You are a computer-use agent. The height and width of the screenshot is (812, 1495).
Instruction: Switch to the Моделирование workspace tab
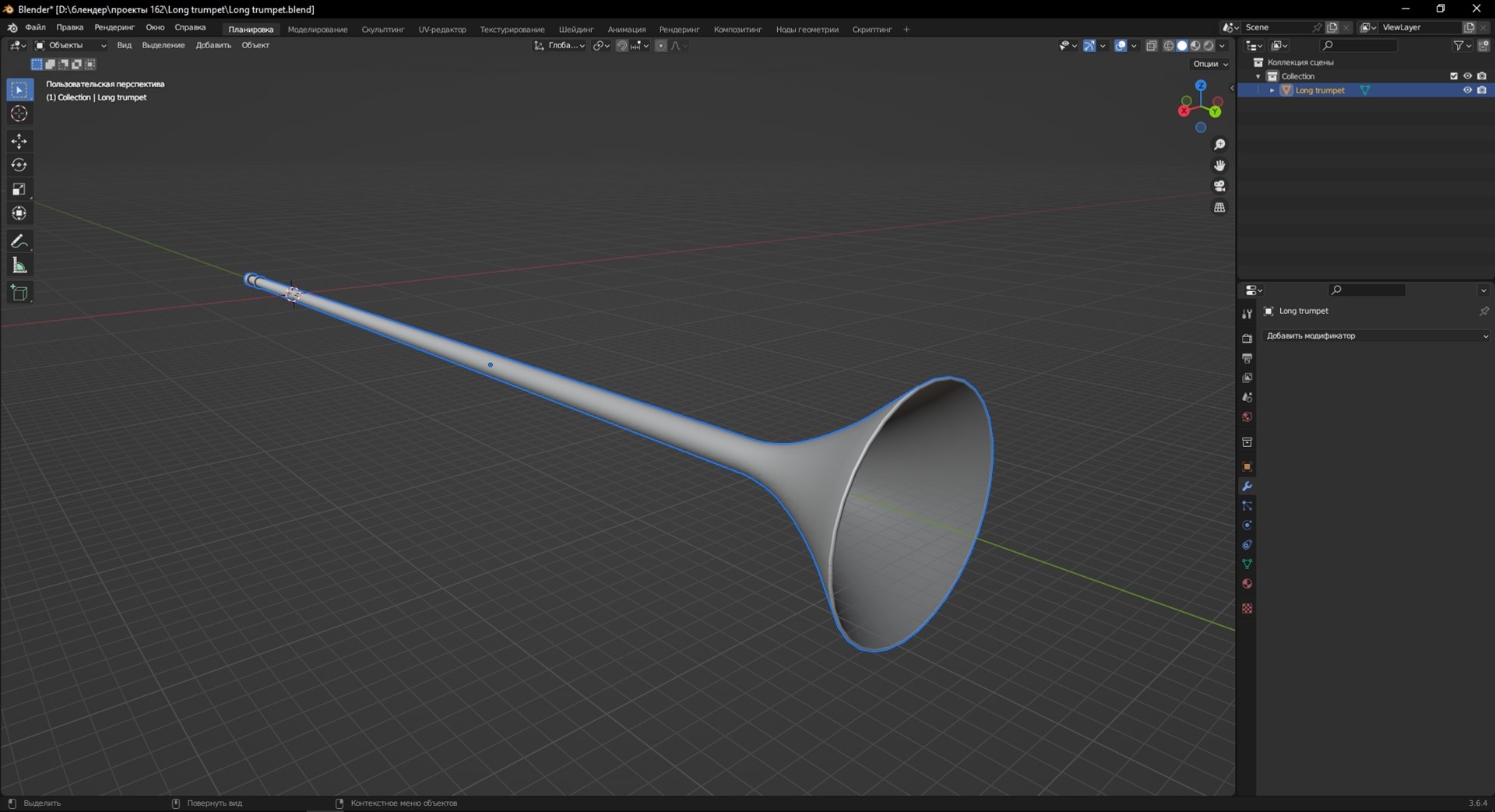pos(318,30)
